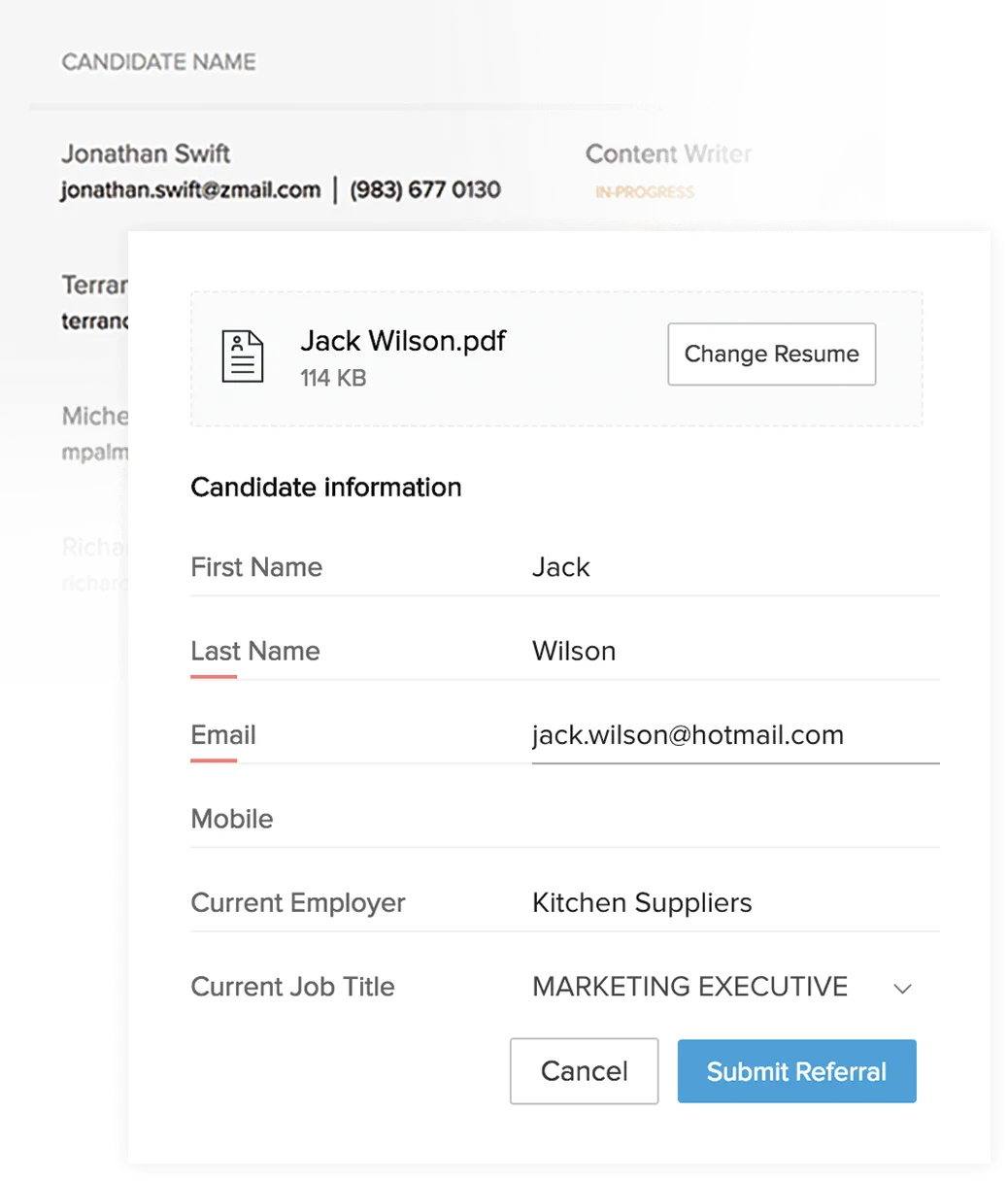Screen dimensions: 1008x1181
Task: Click the phone number (983) 677 0130
Action: point(425,189)
